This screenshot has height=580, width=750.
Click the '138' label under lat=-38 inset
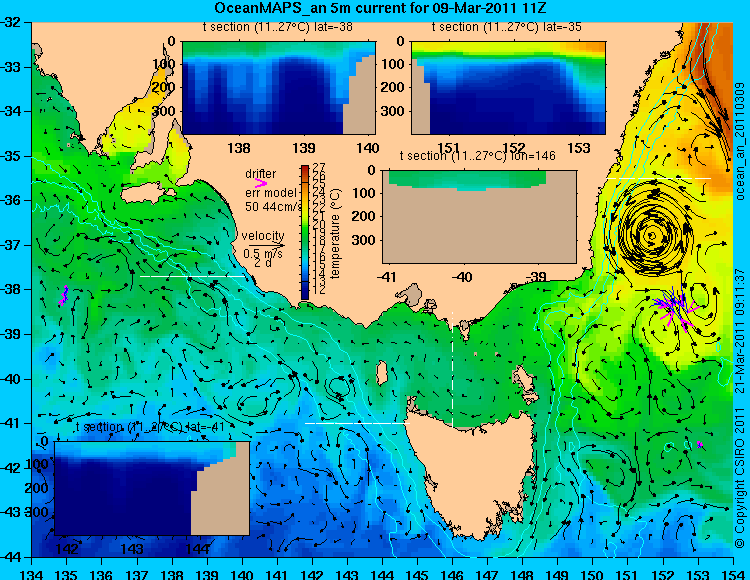[x=239, y=148]
